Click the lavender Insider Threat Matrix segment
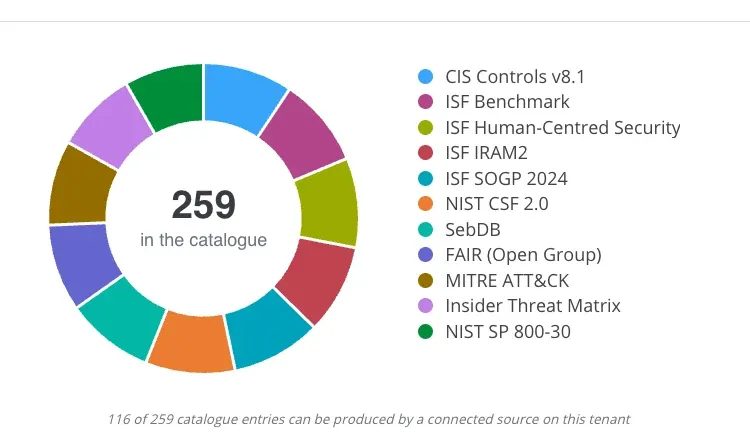 (x=112, y=125)
